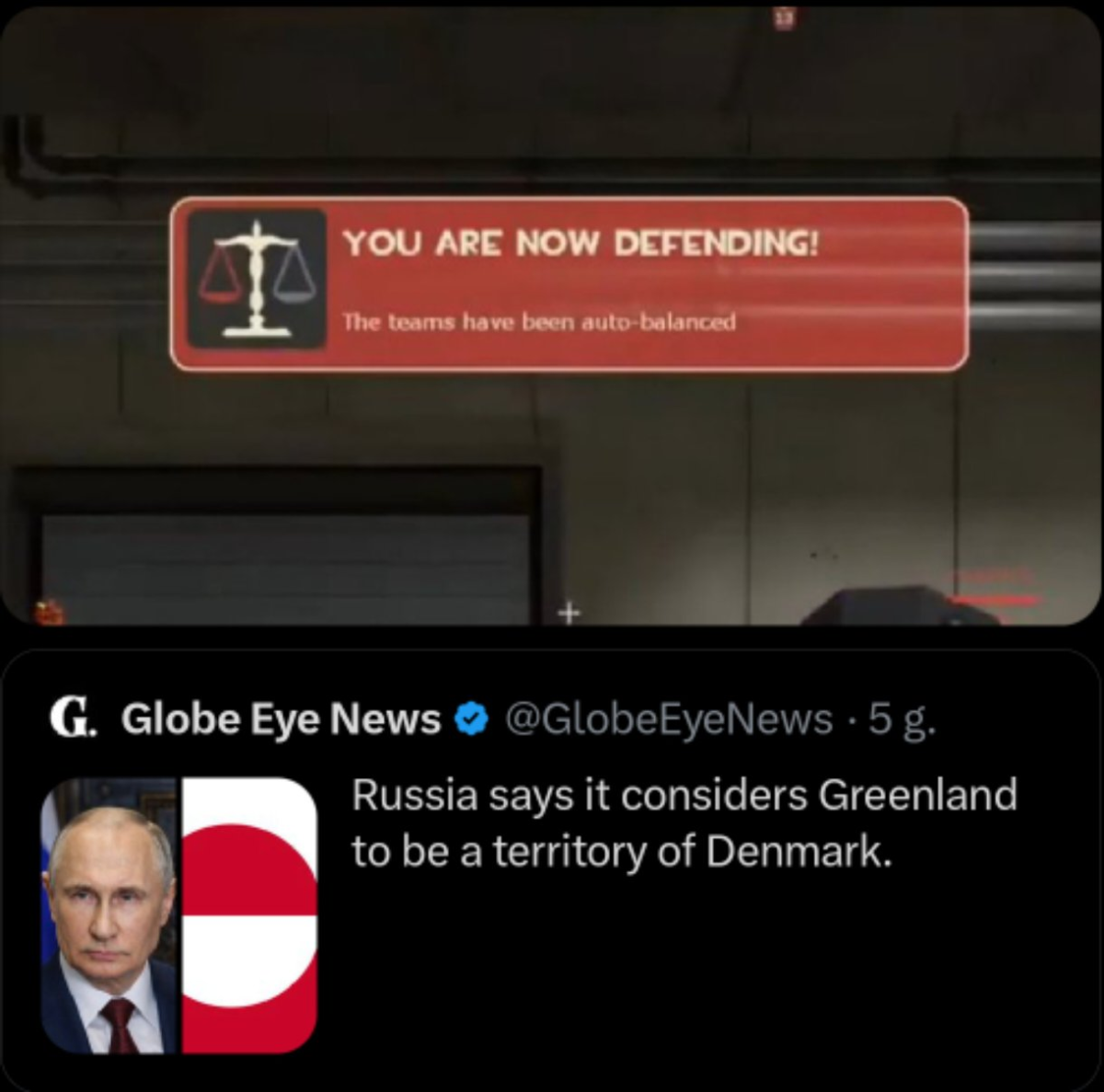The width and height of the screenshot is (1104, 1092).
Task: Open the portrait photo of man in suit
Action: [109, 915]
